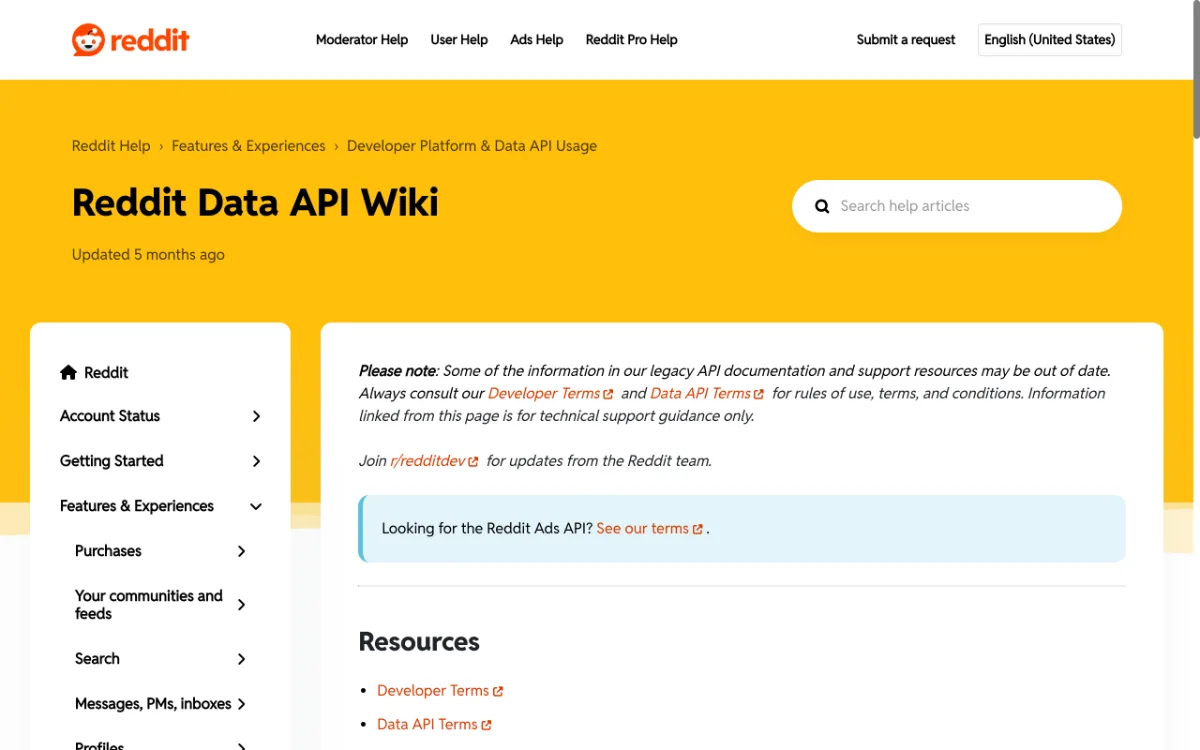Click the Reddit Data API Wiki heading
This screenshot has width=1200, height=750.
pos(255,203)
